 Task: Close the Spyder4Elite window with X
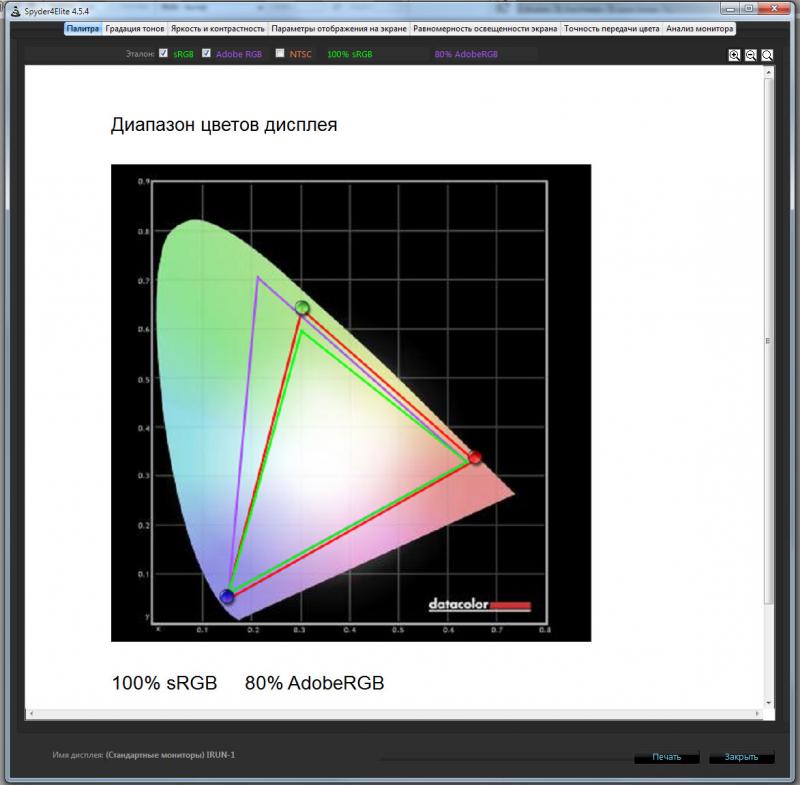point(774,9)
